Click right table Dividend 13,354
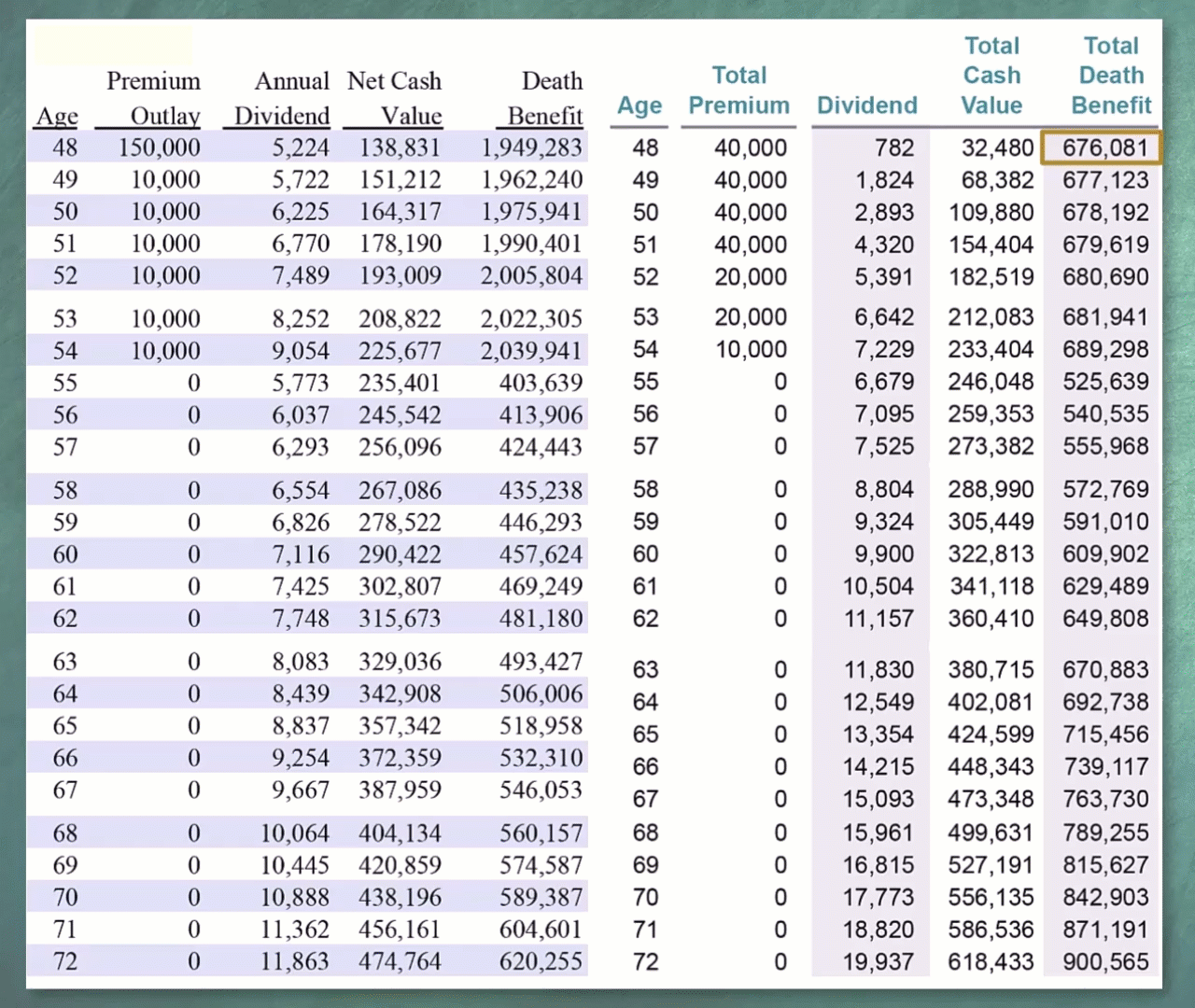Image resolution: width=1195 pixels, height=1008 pixels. coord(879,735)
